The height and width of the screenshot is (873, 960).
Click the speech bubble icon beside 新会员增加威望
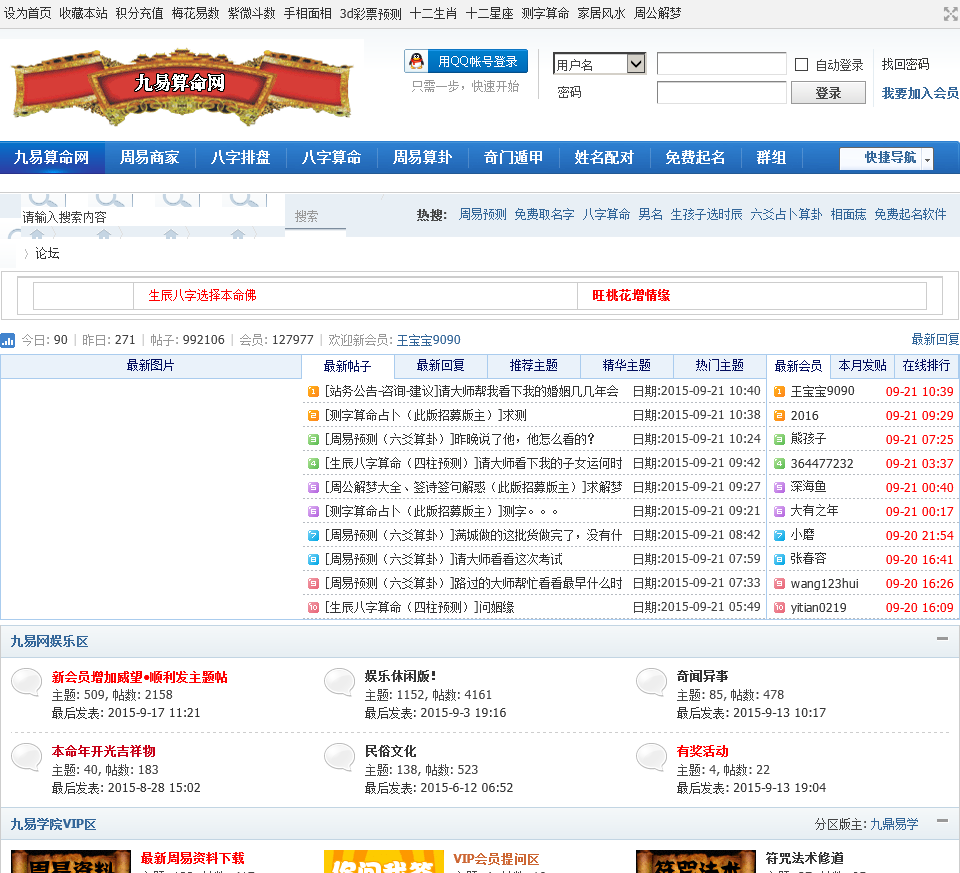click(27, 681)
